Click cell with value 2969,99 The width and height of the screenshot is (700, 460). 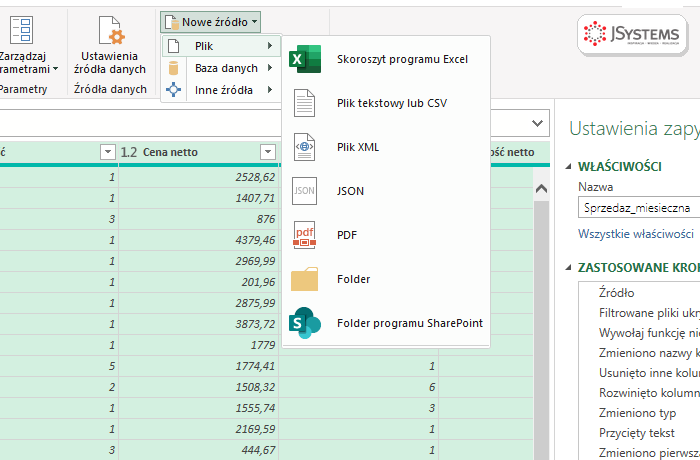click(x=199, y=261)
